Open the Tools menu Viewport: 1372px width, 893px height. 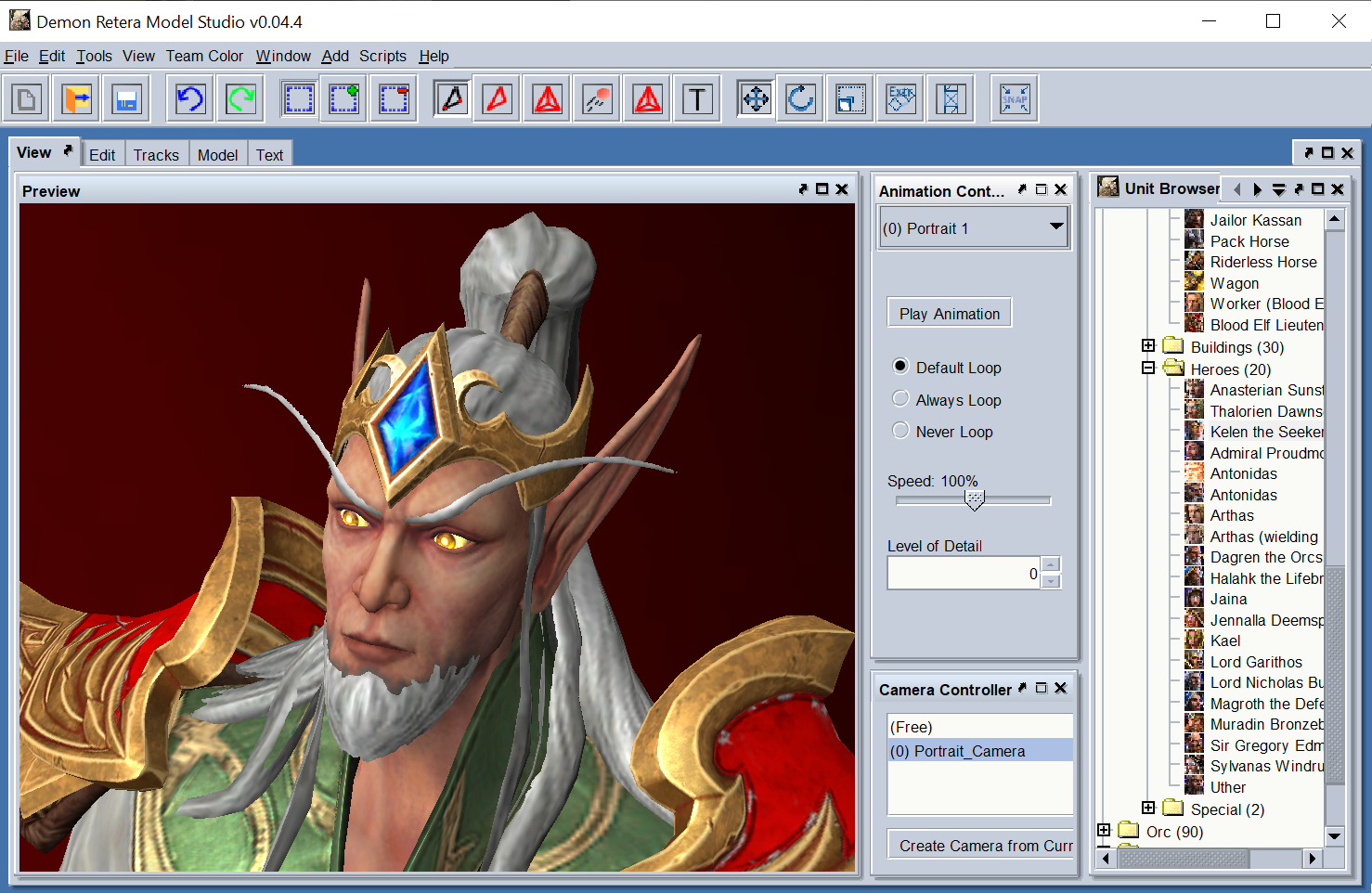pos(94,56)
